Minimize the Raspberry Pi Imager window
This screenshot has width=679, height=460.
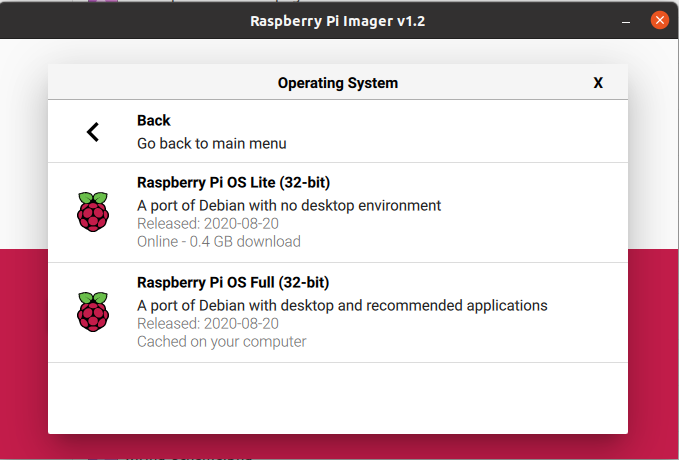point(626,21)
